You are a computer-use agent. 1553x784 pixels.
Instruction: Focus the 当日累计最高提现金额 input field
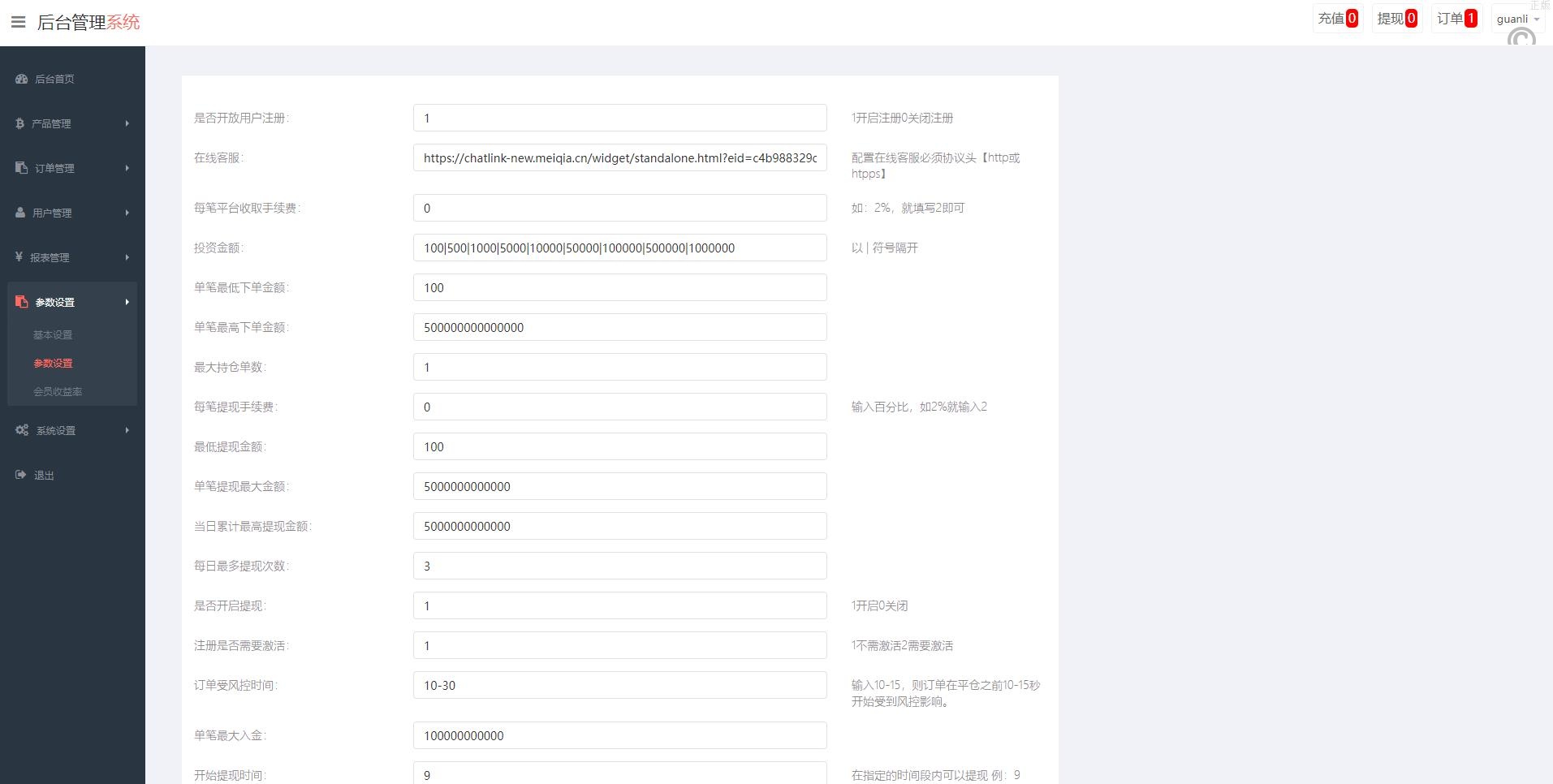pyautogui.click(x=619, y=526)
